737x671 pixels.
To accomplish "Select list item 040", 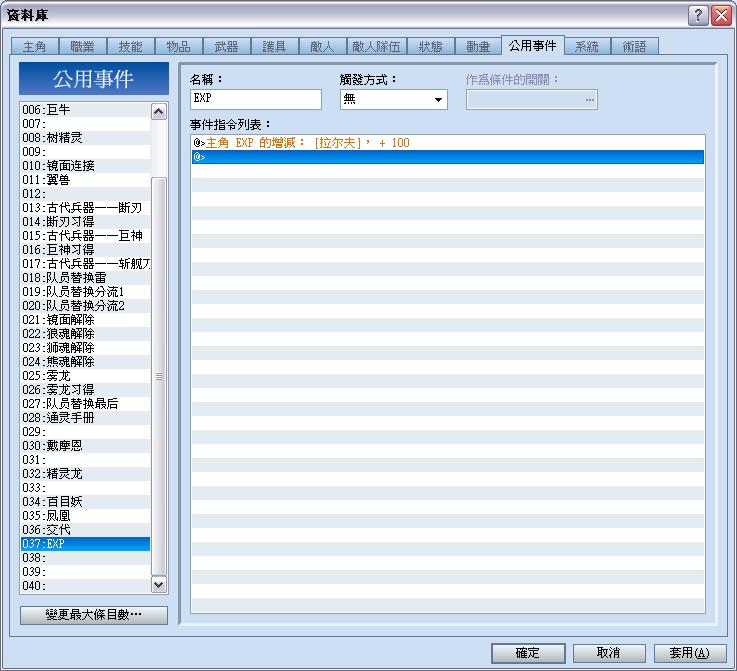I will [86, 585].
